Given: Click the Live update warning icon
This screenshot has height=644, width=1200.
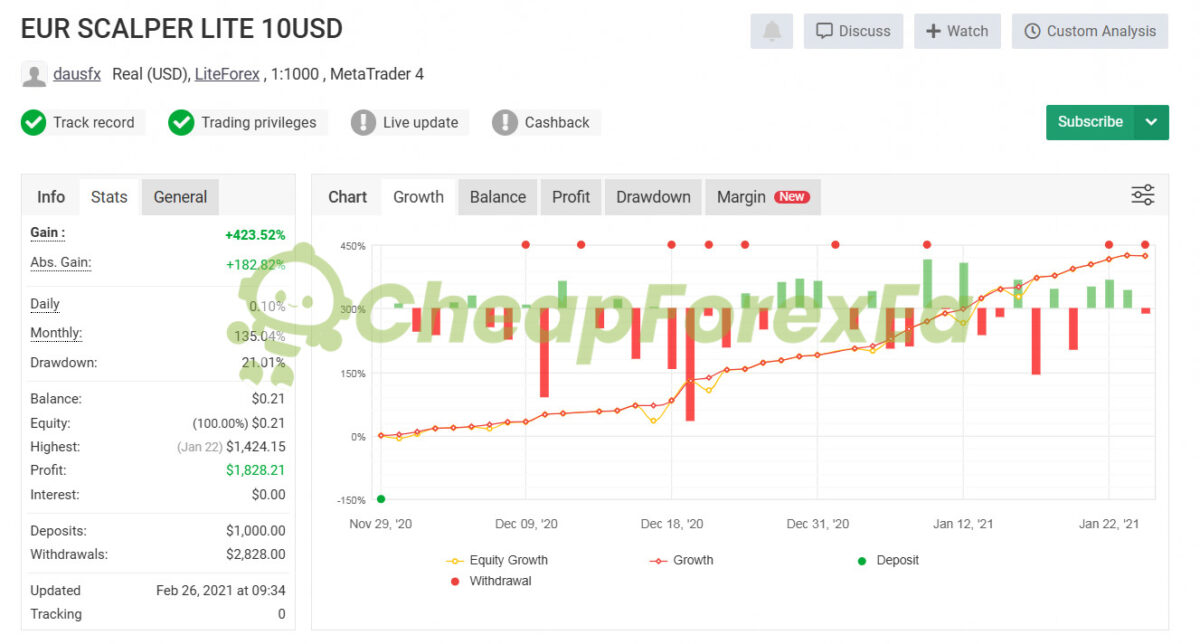Looking at the screenshot, I should click(363, 123).
